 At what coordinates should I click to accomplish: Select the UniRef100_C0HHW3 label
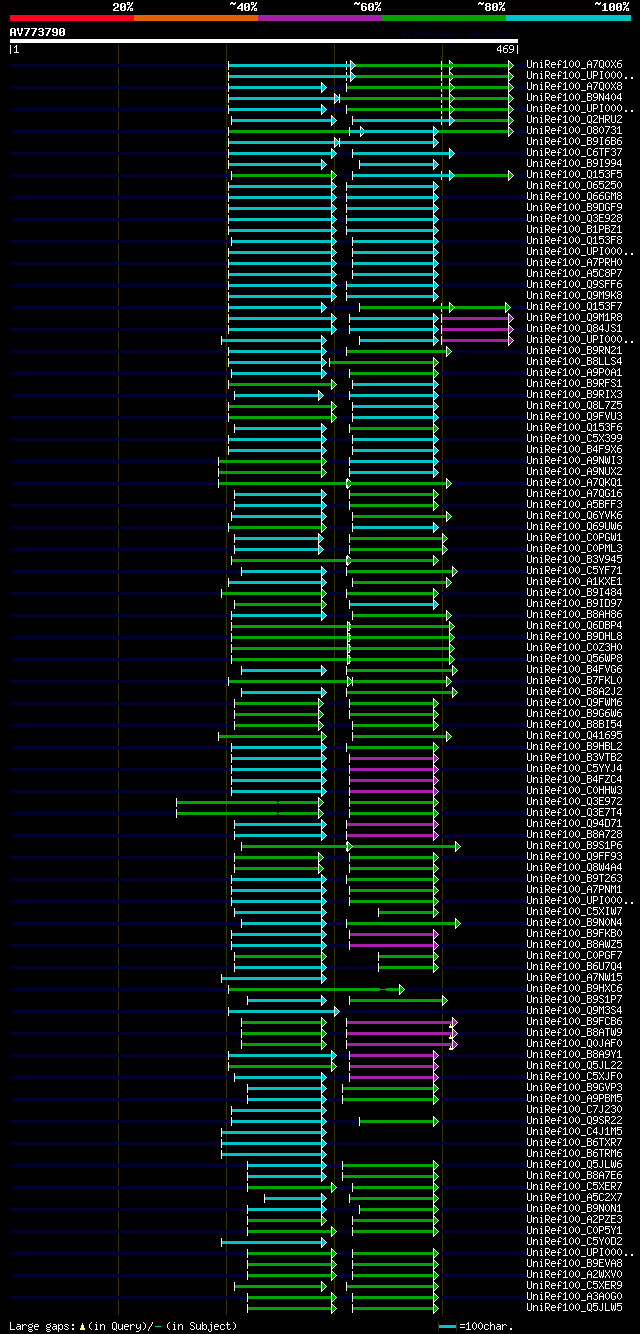(x=574, y=791)
